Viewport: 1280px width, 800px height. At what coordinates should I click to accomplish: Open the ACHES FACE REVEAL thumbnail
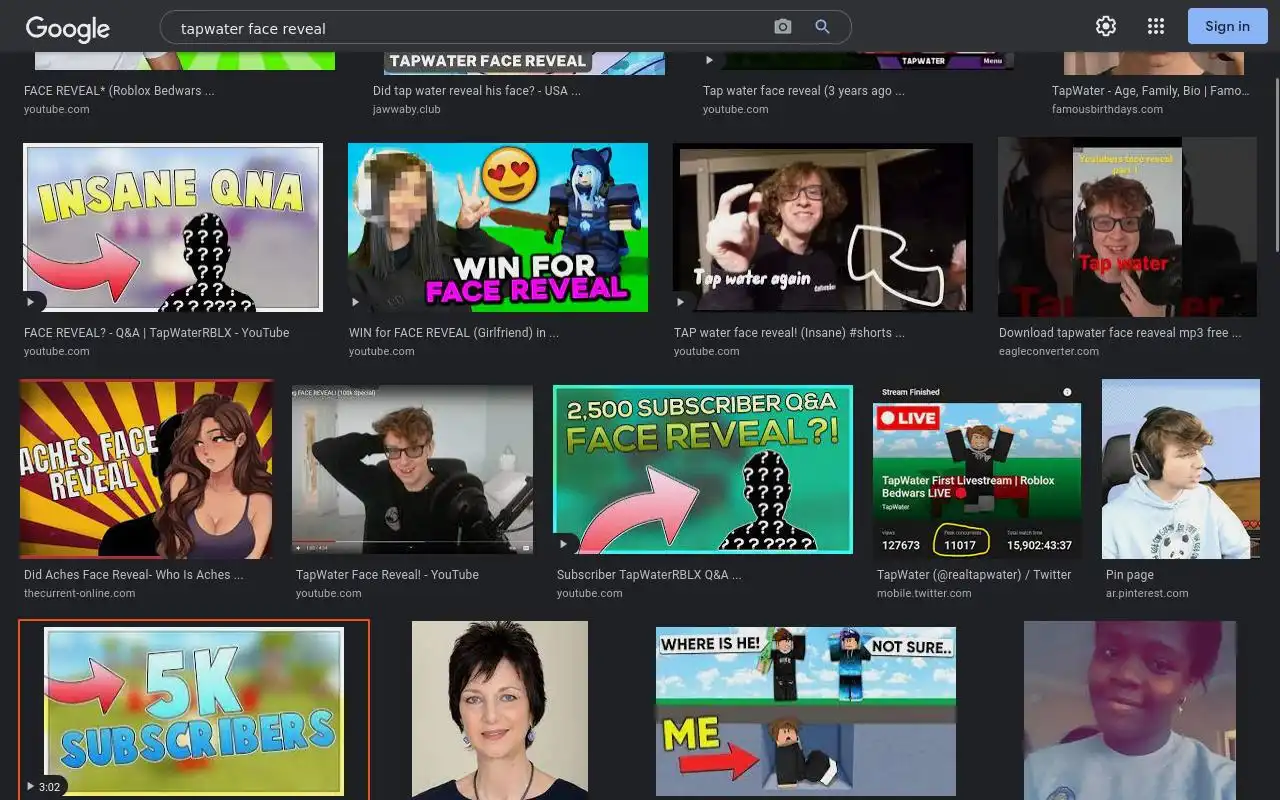pos(146,469)
